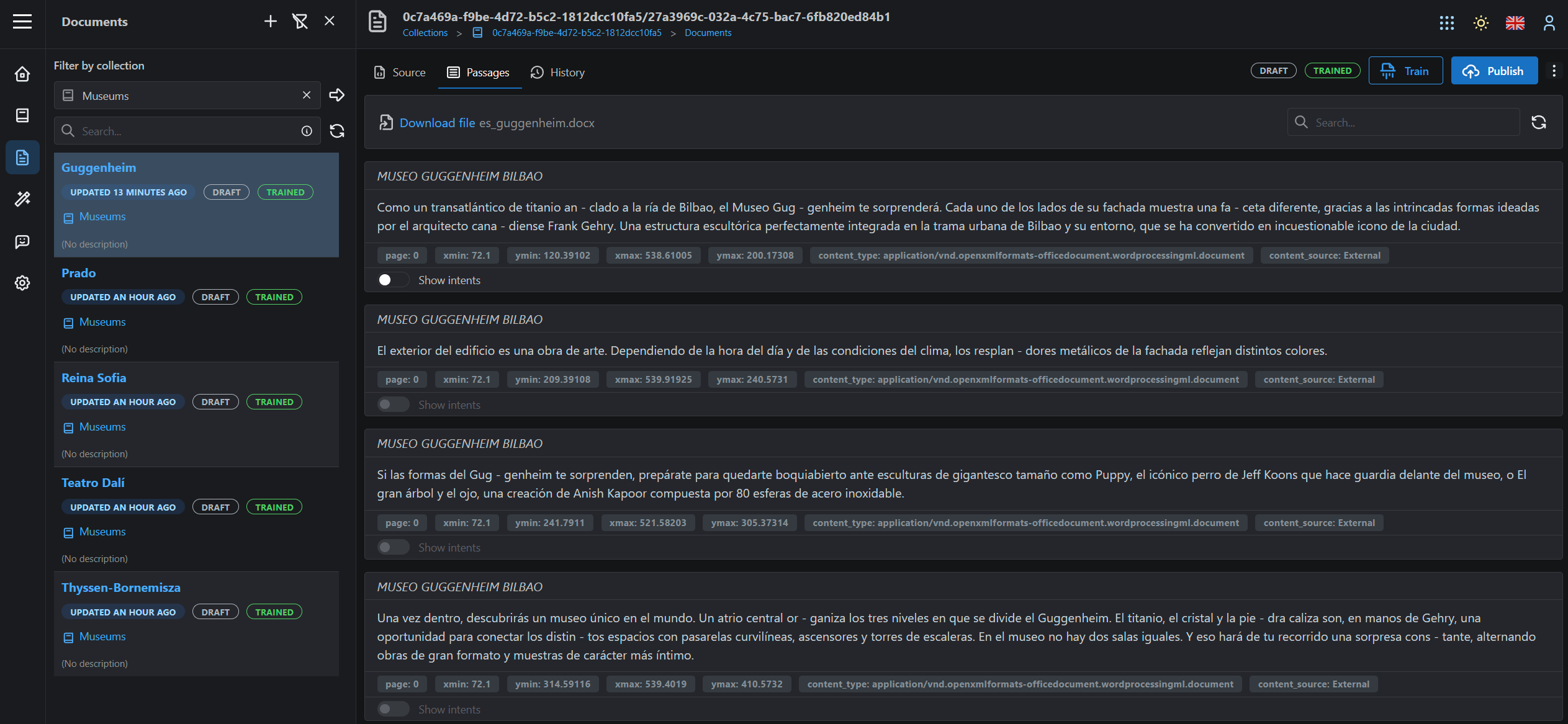Click TRAINED badge on Guggenheim card

pos(286,192)
